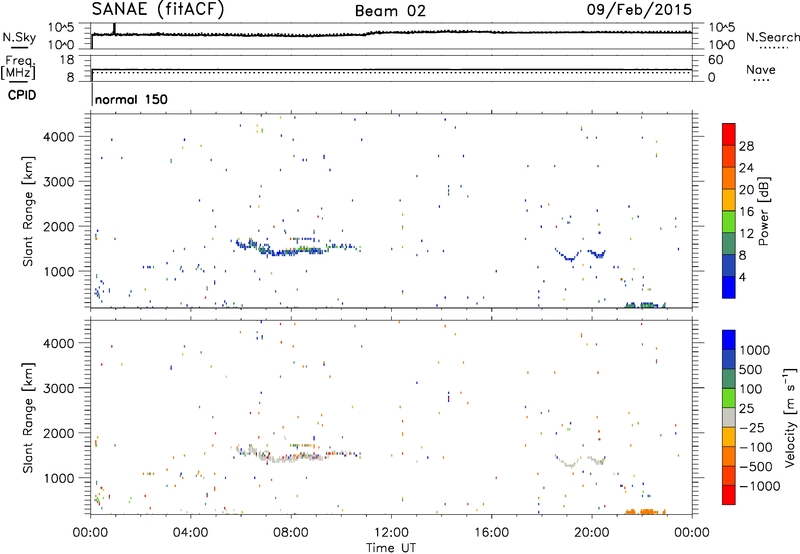This screenshot has height=554, width=800.
Task: Click the green 12 dB segment of Power scale
Action: [729, 222]
